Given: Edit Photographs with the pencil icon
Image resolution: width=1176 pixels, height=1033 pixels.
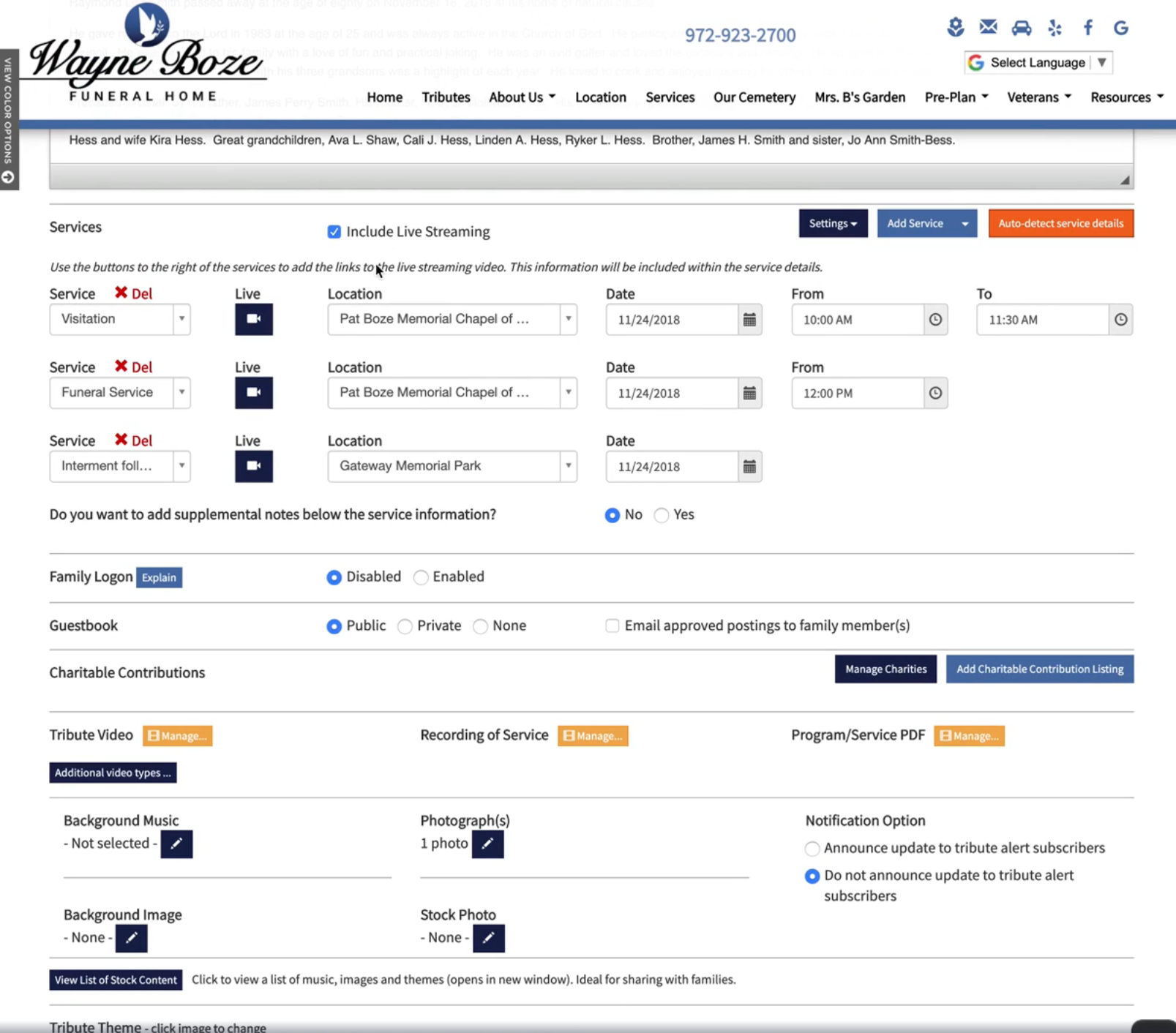Looking at the screenshot, I should [487, 844].
